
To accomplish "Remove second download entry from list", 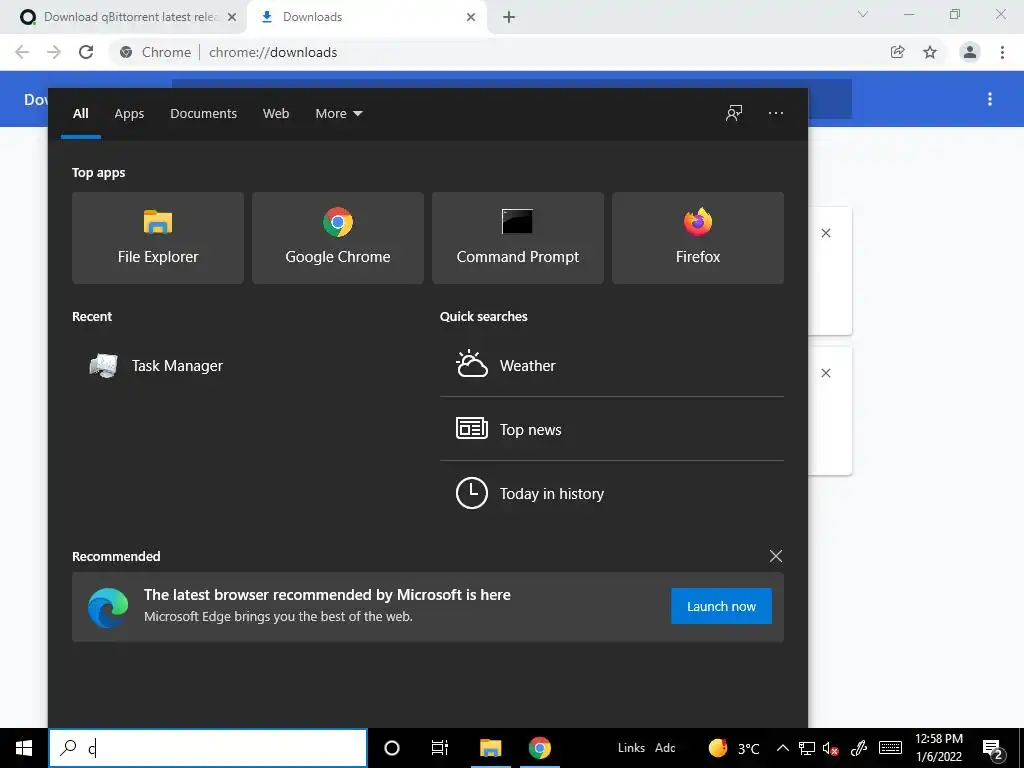I will [825, 373].
